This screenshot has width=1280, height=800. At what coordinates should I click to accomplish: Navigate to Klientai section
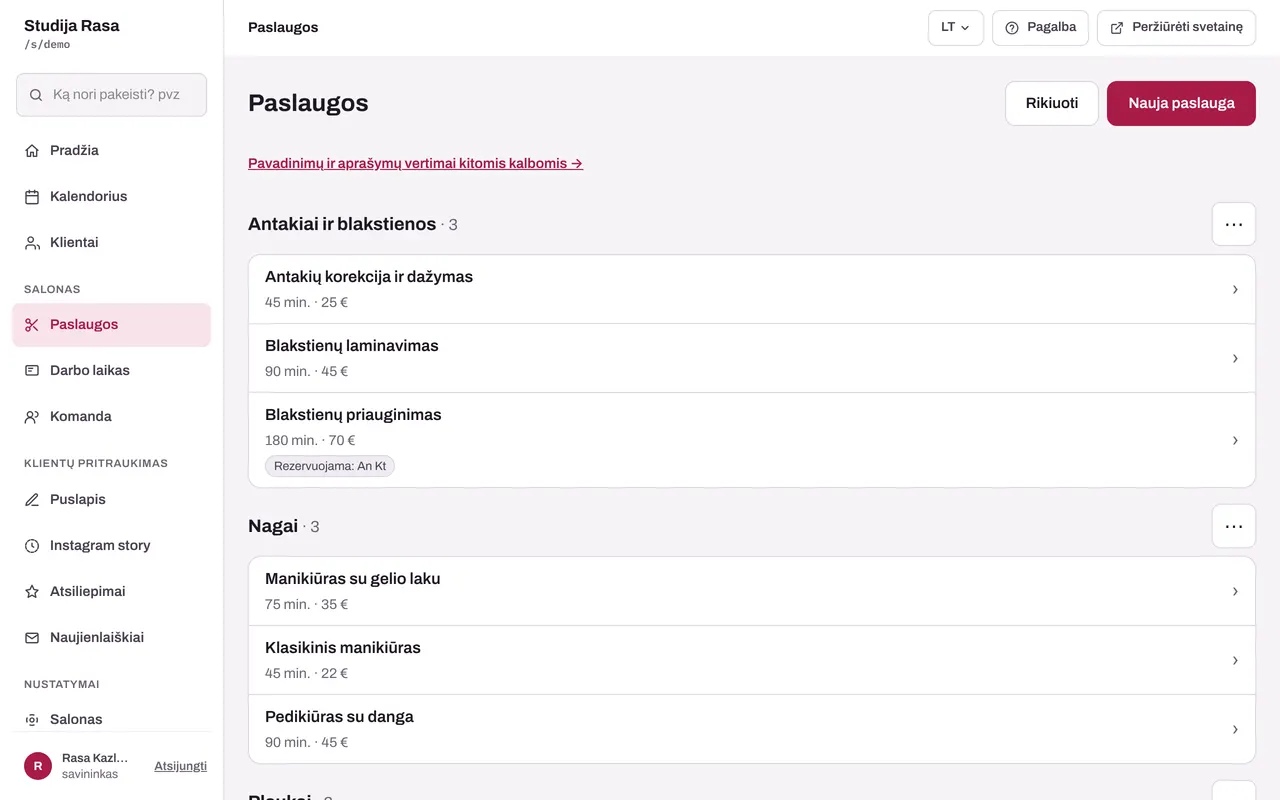(111, 243)
